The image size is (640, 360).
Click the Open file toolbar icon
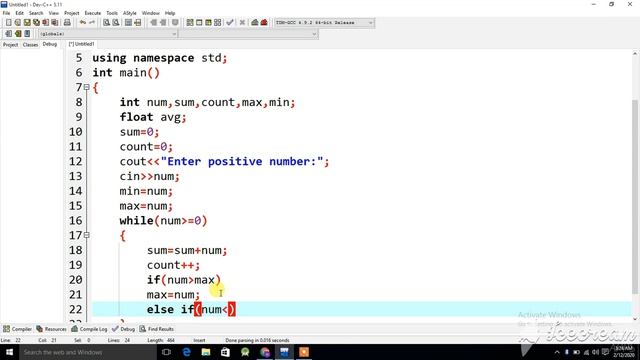coord(18,22)
